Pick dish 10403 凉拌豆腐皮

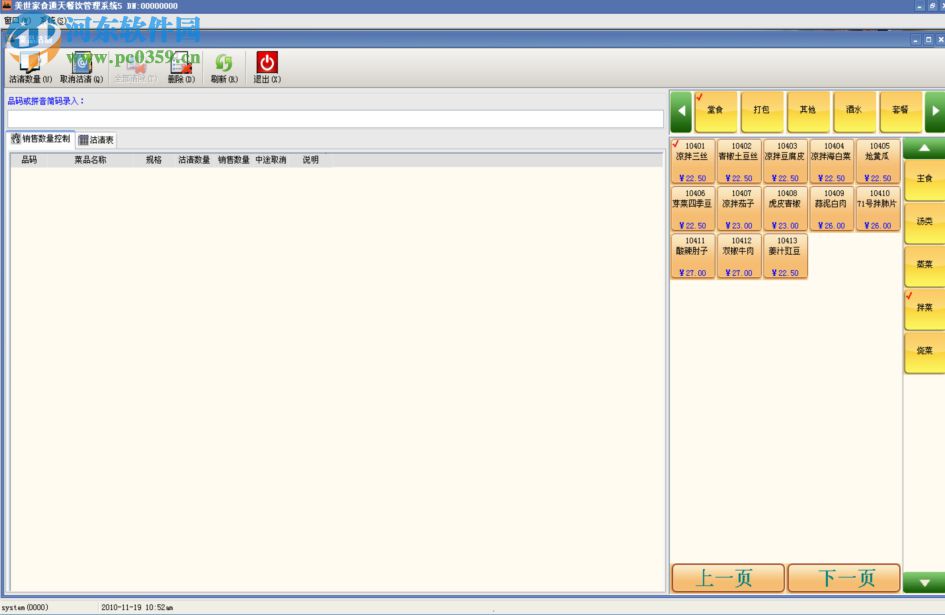click(785, 162)
